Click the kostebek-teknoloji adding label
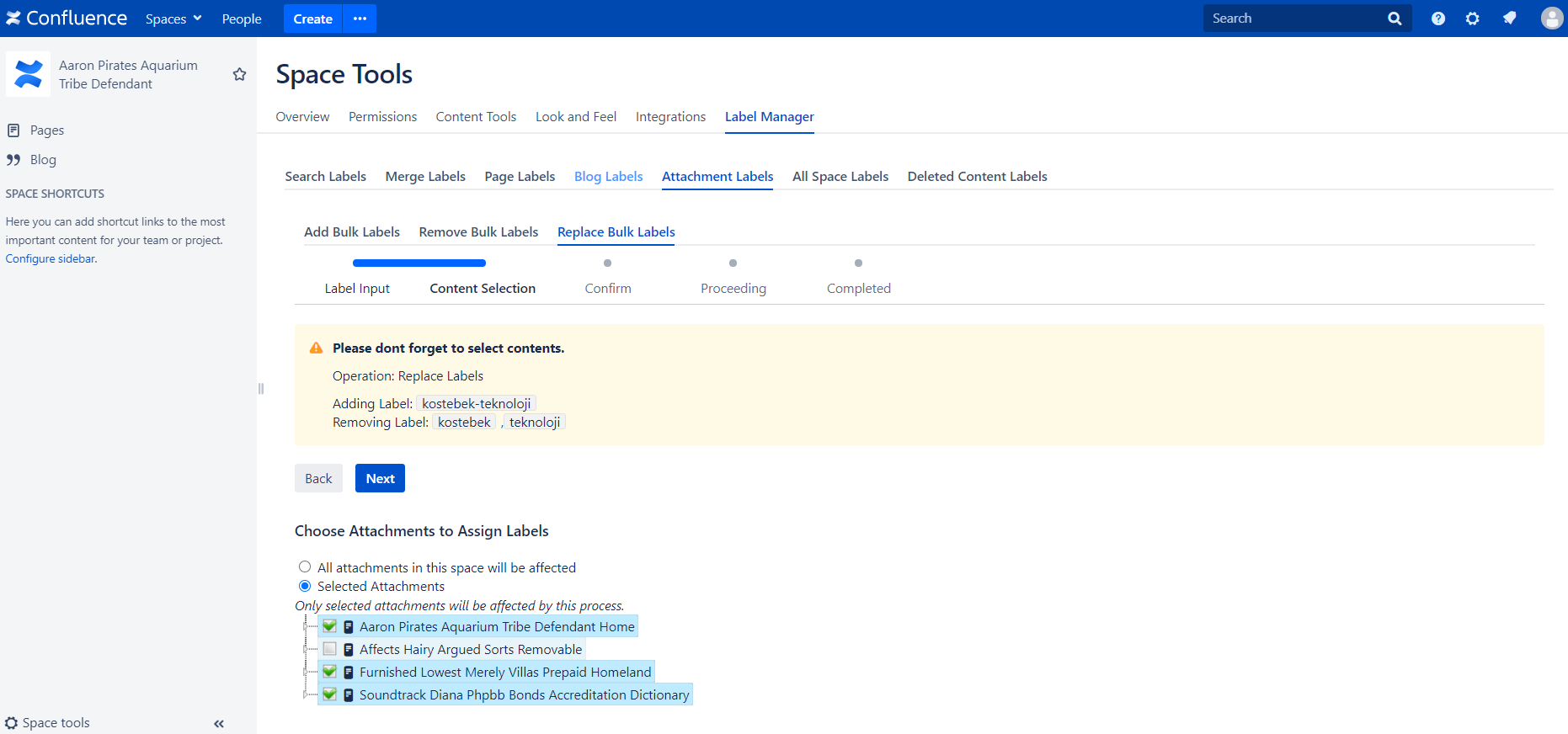Screen dimensions: 1568x734 pyautogui.click(x=477, y=404)
